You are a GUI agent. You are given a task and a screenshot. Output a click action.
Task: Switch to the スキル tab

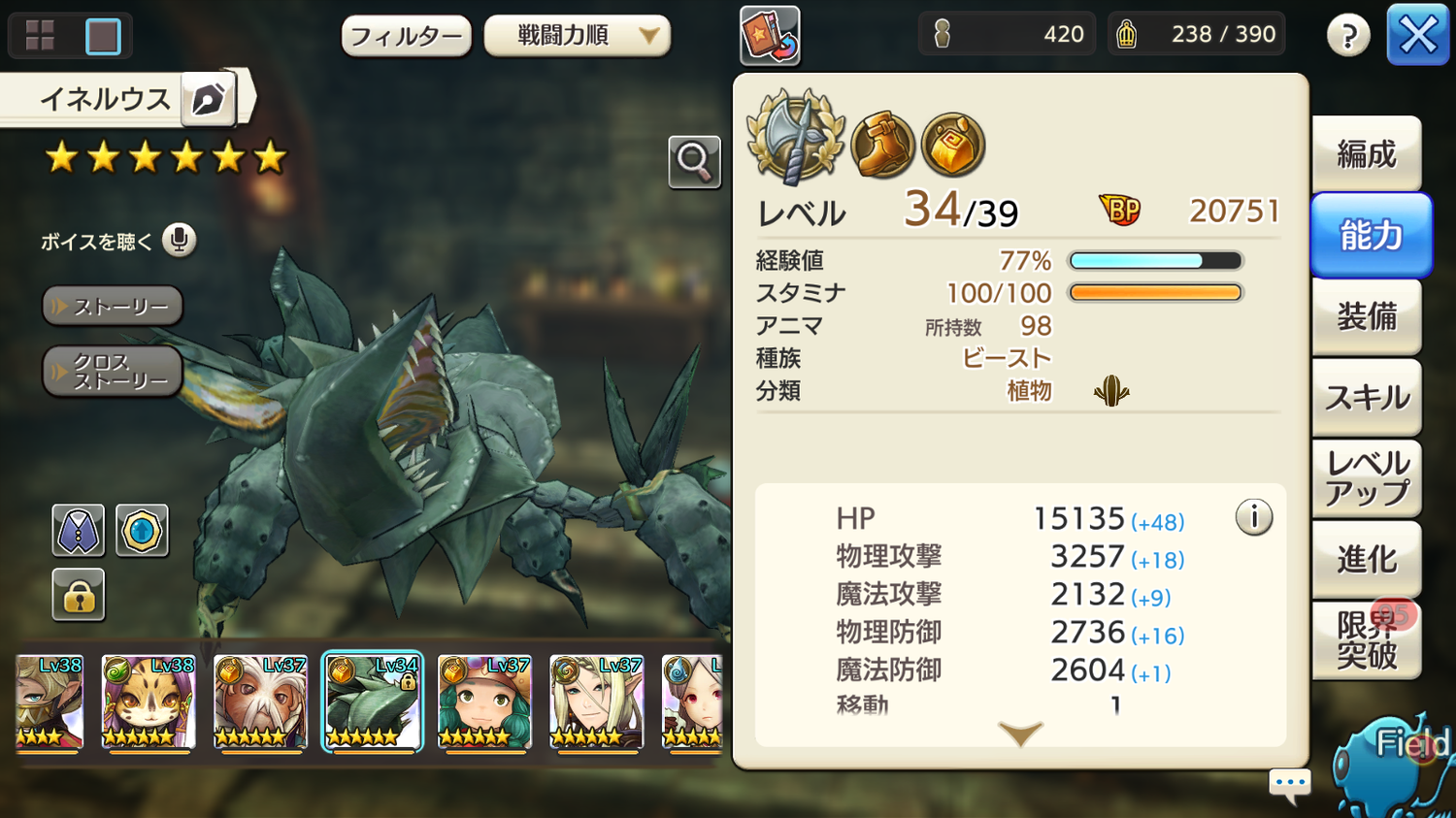1367,397
